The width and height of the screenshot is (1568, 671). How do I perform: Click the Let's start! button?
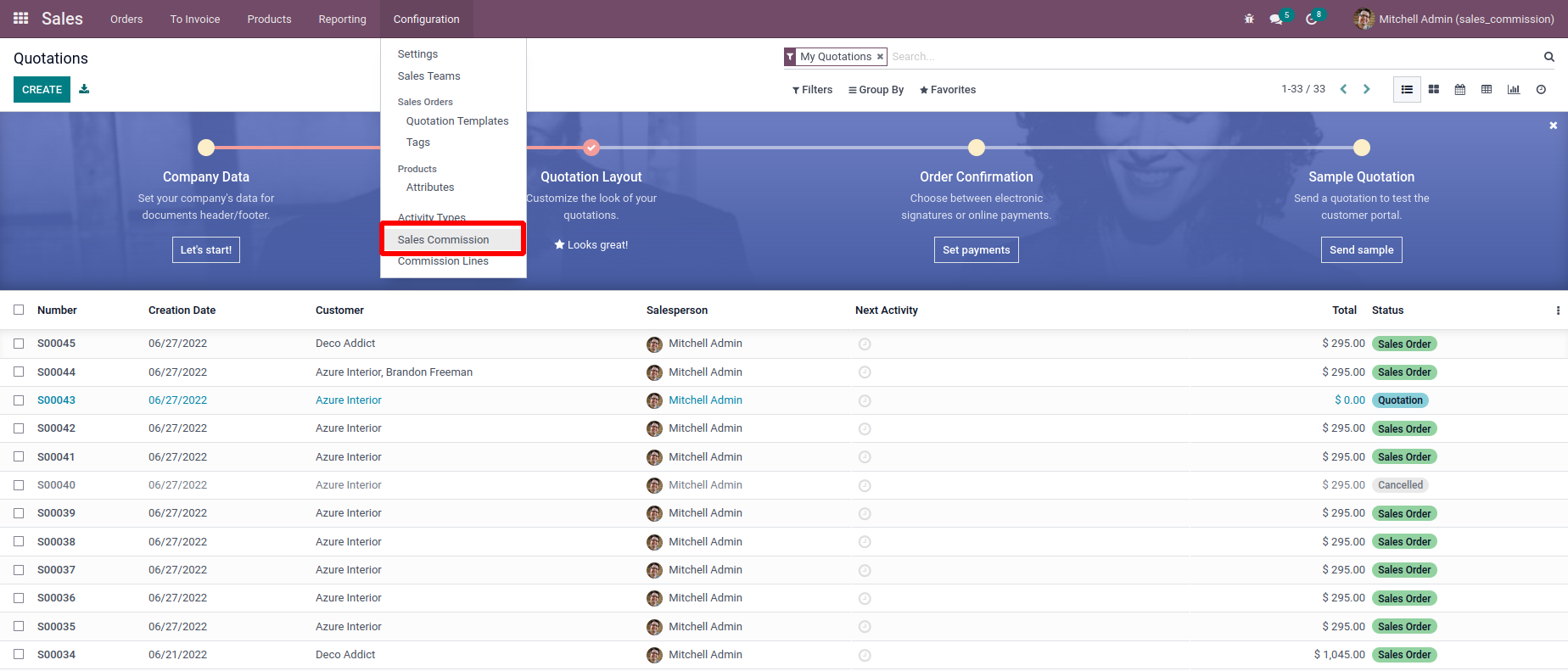[206, 250]
